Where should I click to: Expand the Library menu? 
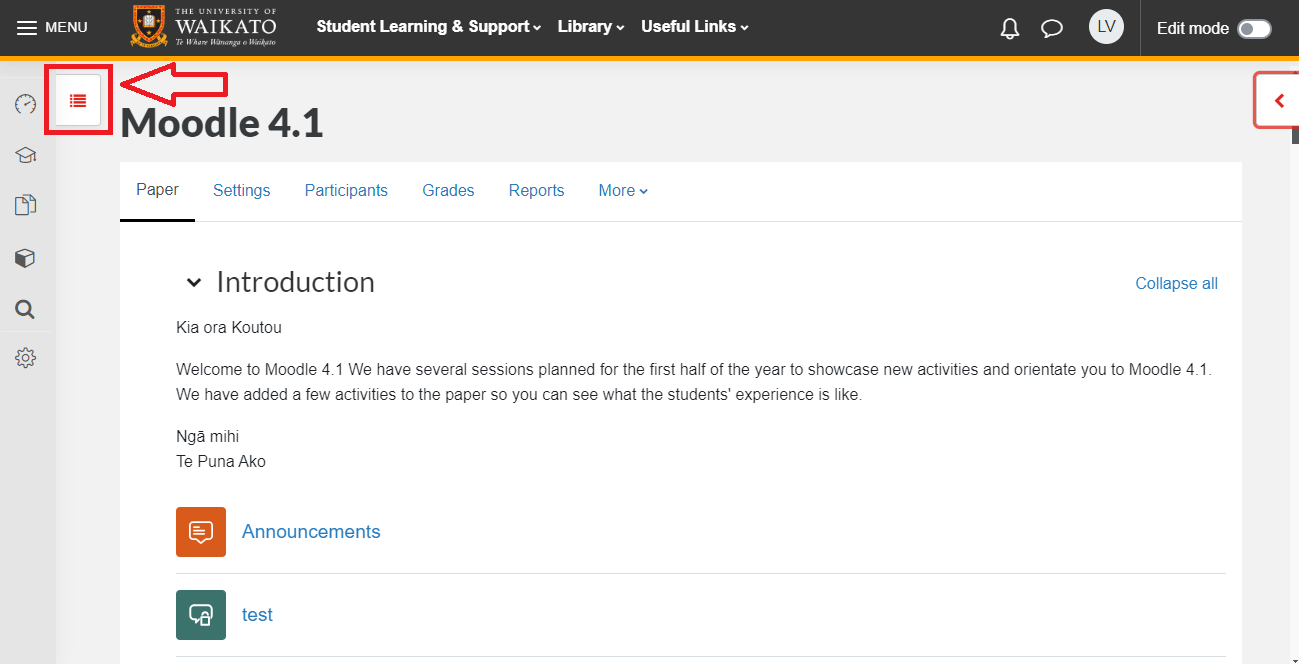tap(591, 27)
